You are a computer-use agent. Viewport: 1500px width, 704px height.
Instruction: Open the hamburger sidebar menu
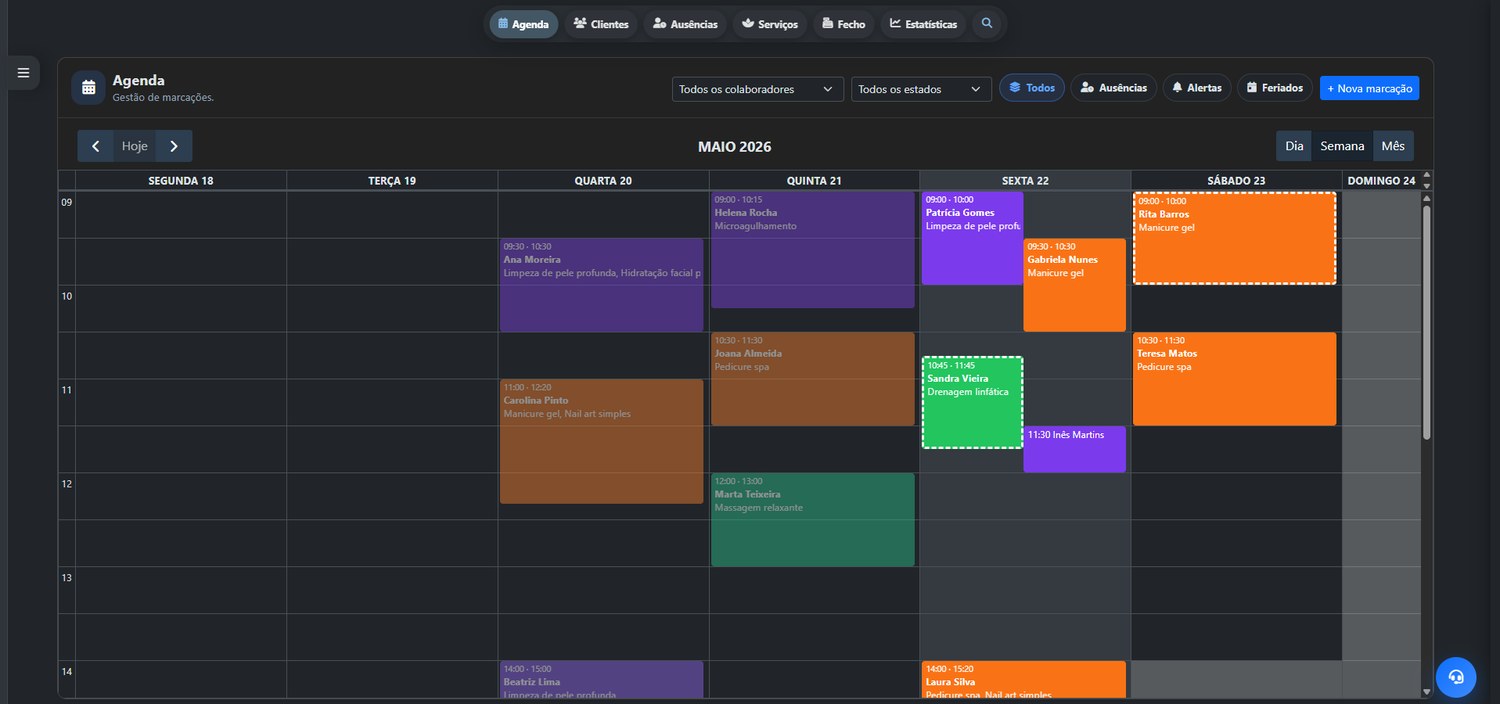[23, 73]
